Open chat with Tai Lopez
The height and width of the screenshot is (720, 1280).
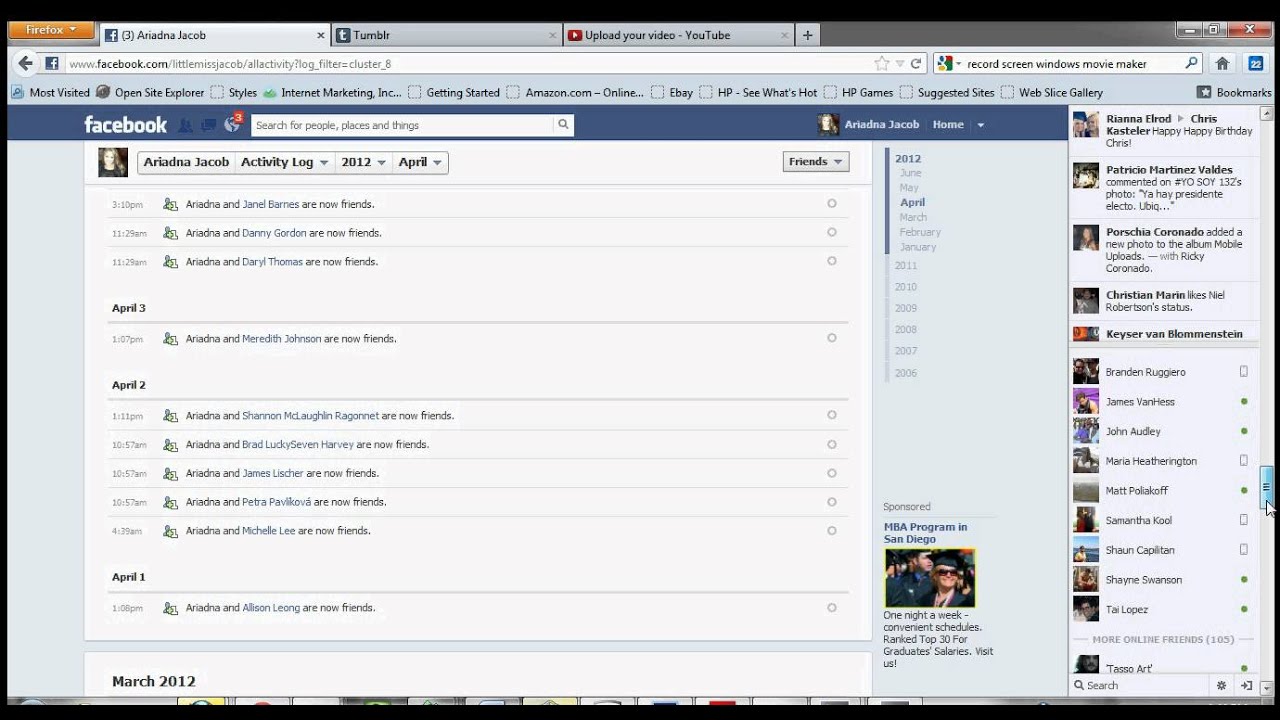[1163, 609]
